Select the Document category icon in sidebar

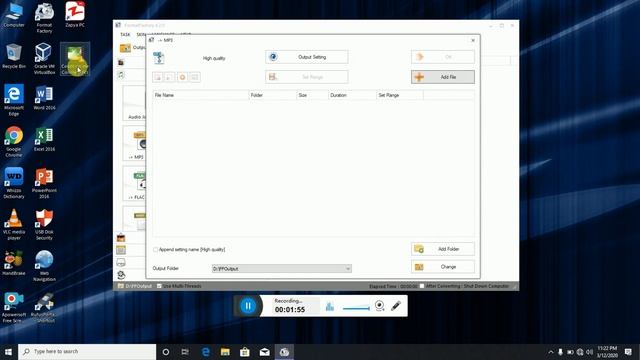coord(121,250)
